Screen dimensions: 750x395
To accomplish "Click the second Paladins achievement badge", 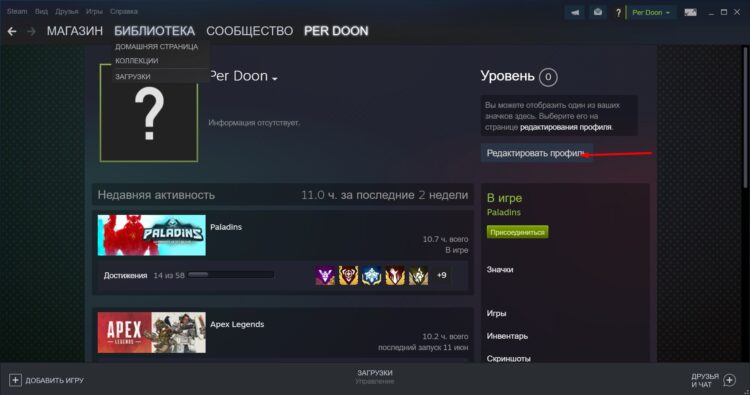I will point(348,275).
